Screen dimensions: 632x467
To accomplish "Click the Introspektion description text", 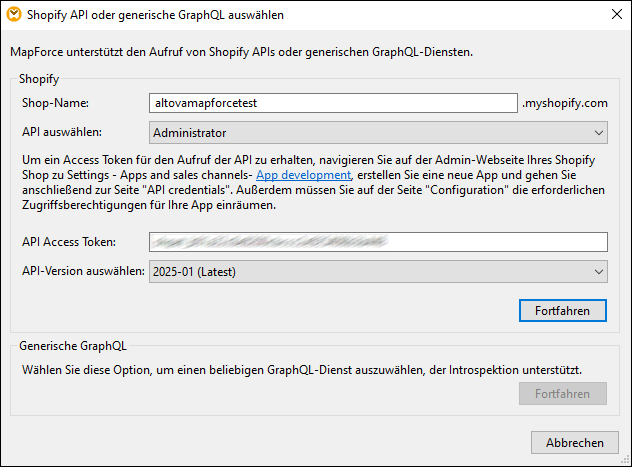I will point(302,369).
